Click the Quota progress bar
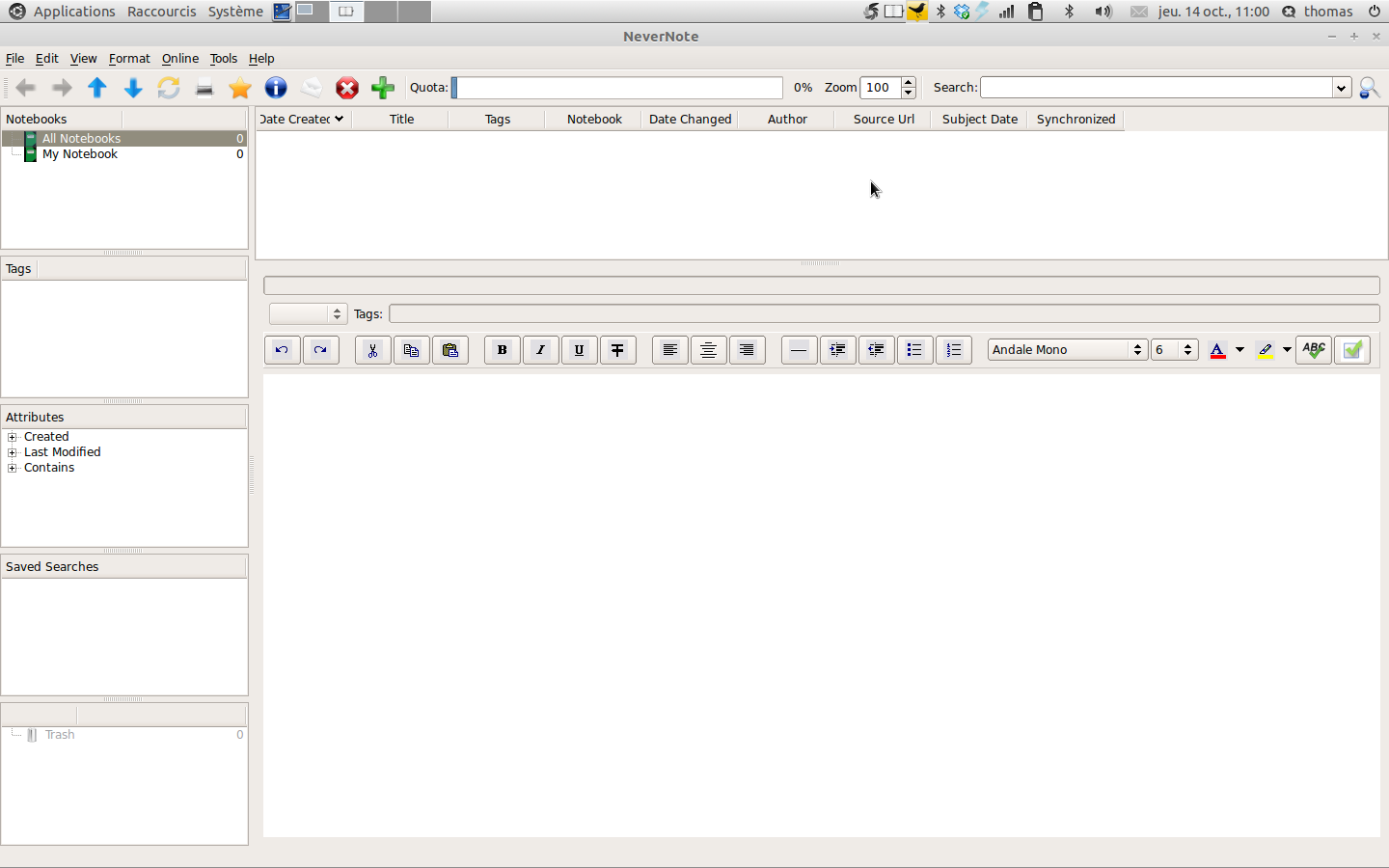Viewport: 1389px width, 868px height. 617,88
